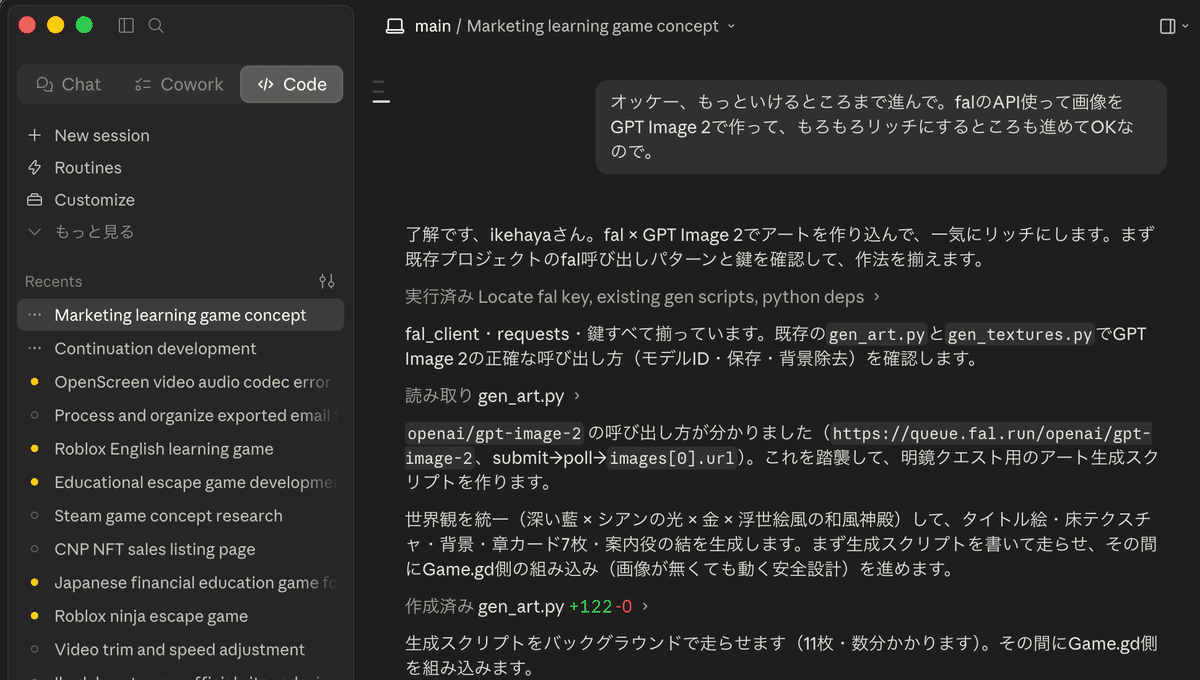The image size is (1200, 680).
Task: Click the Customize briefcase icon
Action: 35,199
